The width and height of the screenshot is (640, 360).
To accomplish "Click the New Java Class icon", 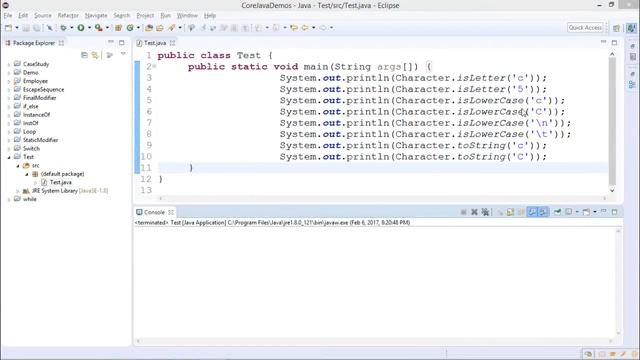I will coord(130,28).
